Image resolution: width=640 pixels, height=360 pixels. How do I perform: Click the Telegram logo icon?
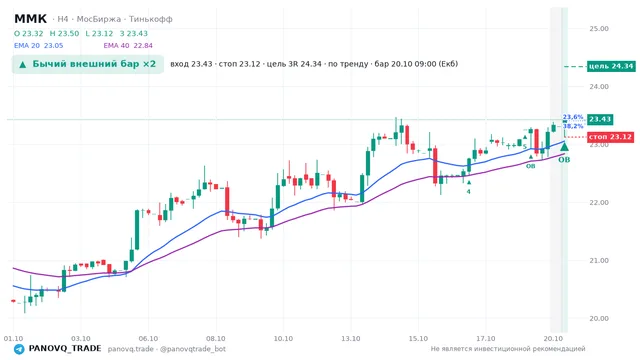tap(19, 349)
